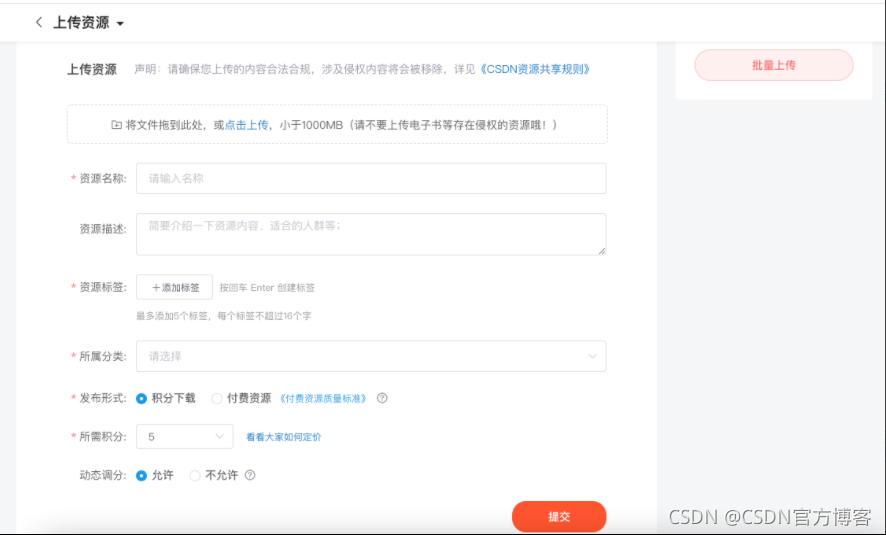Focus the 资源描述 text area

coord(371,234)
